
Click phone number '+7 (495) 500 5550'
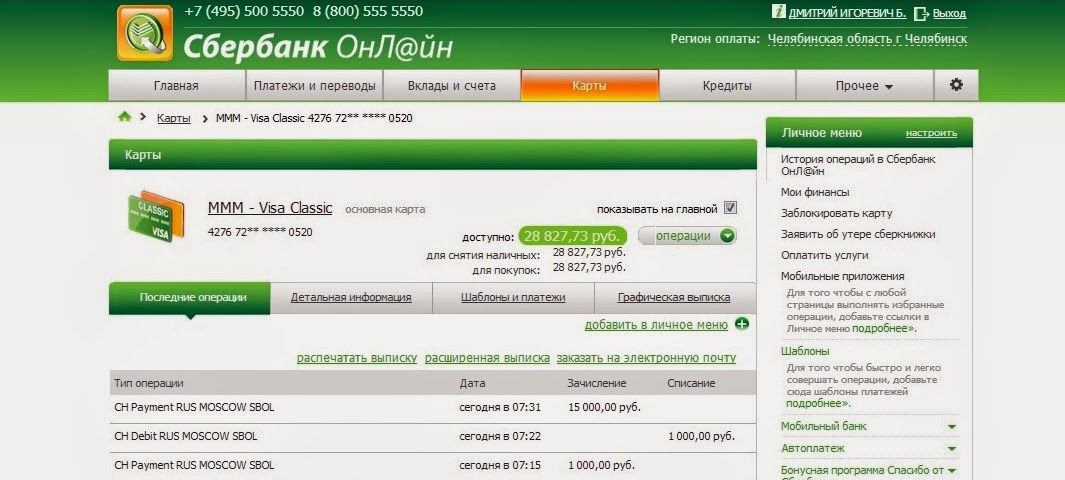coord(244,12)
